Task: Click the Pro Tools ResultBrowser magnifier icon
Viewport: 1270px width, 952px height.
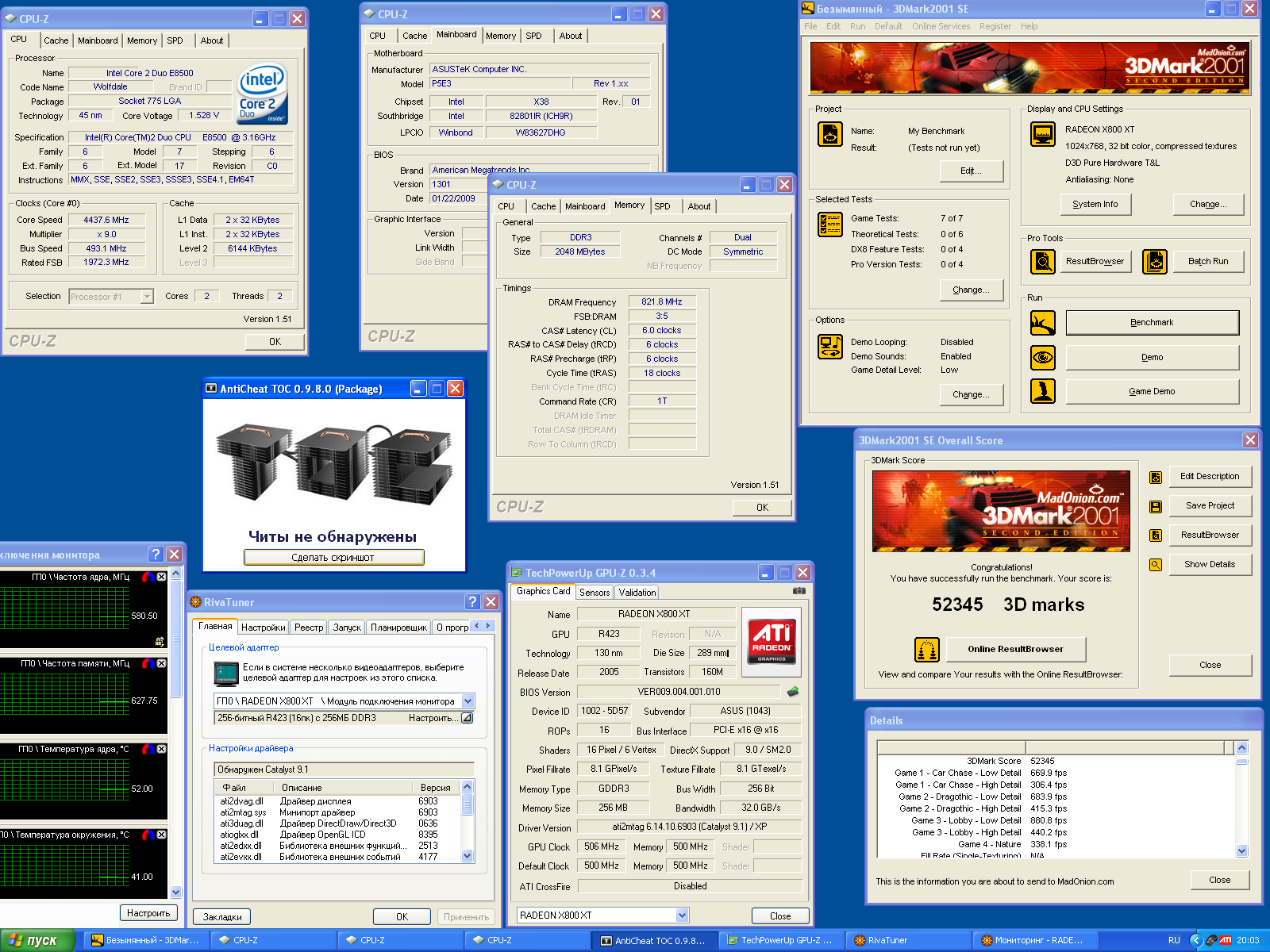Action: pyautogui.click(x=1043, y=261)
